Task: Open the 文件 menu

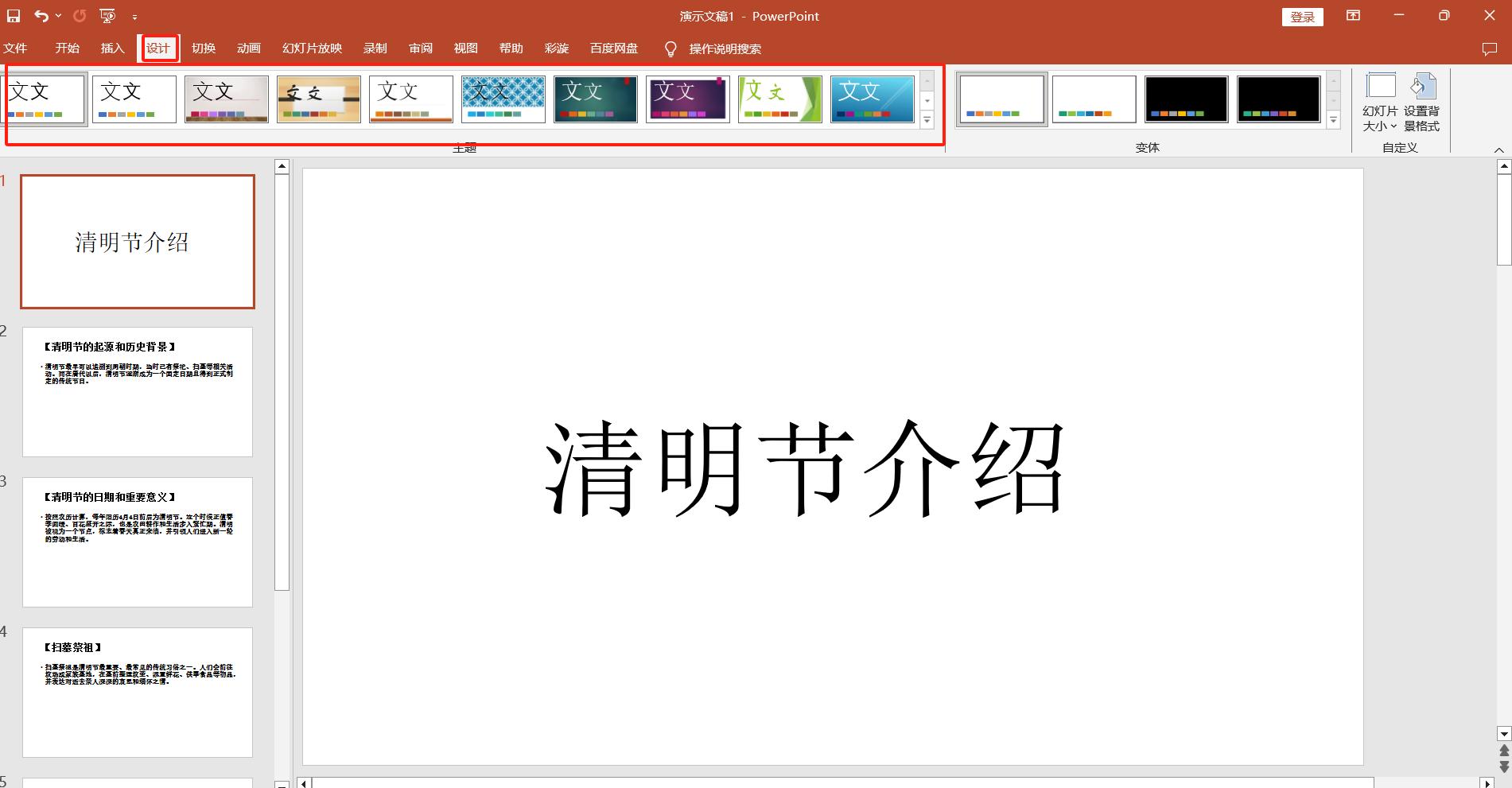Action: pyautogui.click(x=16, y=49)
